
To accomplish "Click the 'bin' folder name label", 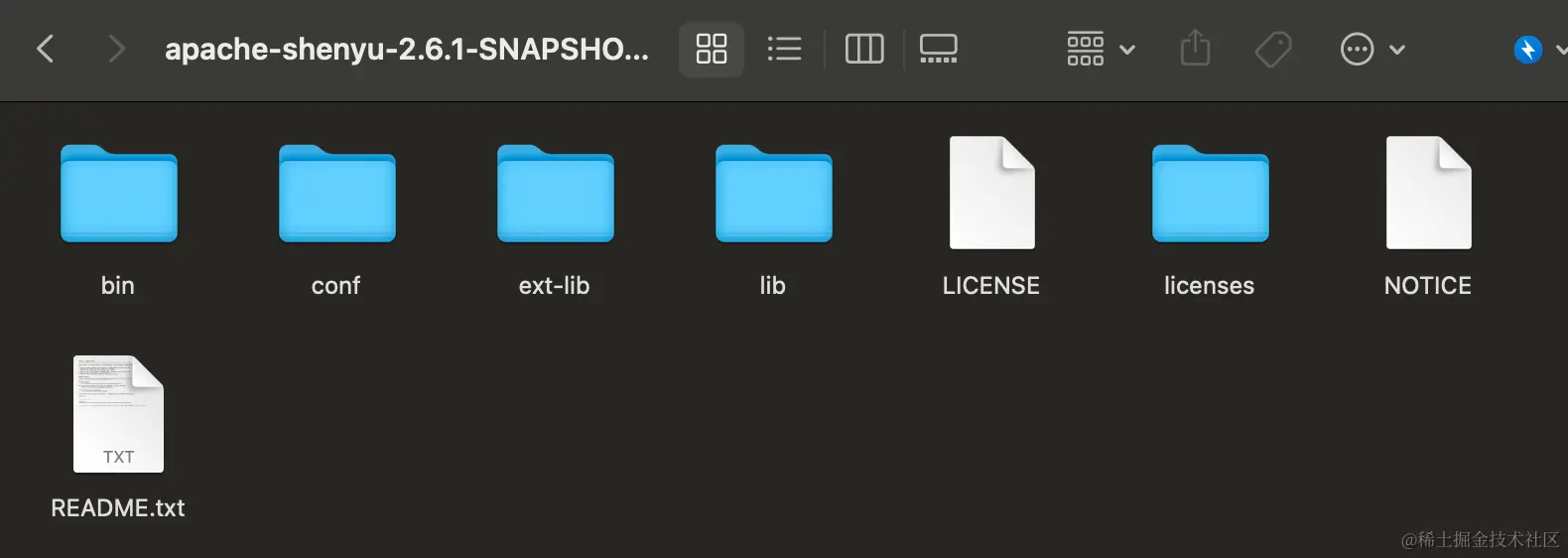I will tap(118, 286).
